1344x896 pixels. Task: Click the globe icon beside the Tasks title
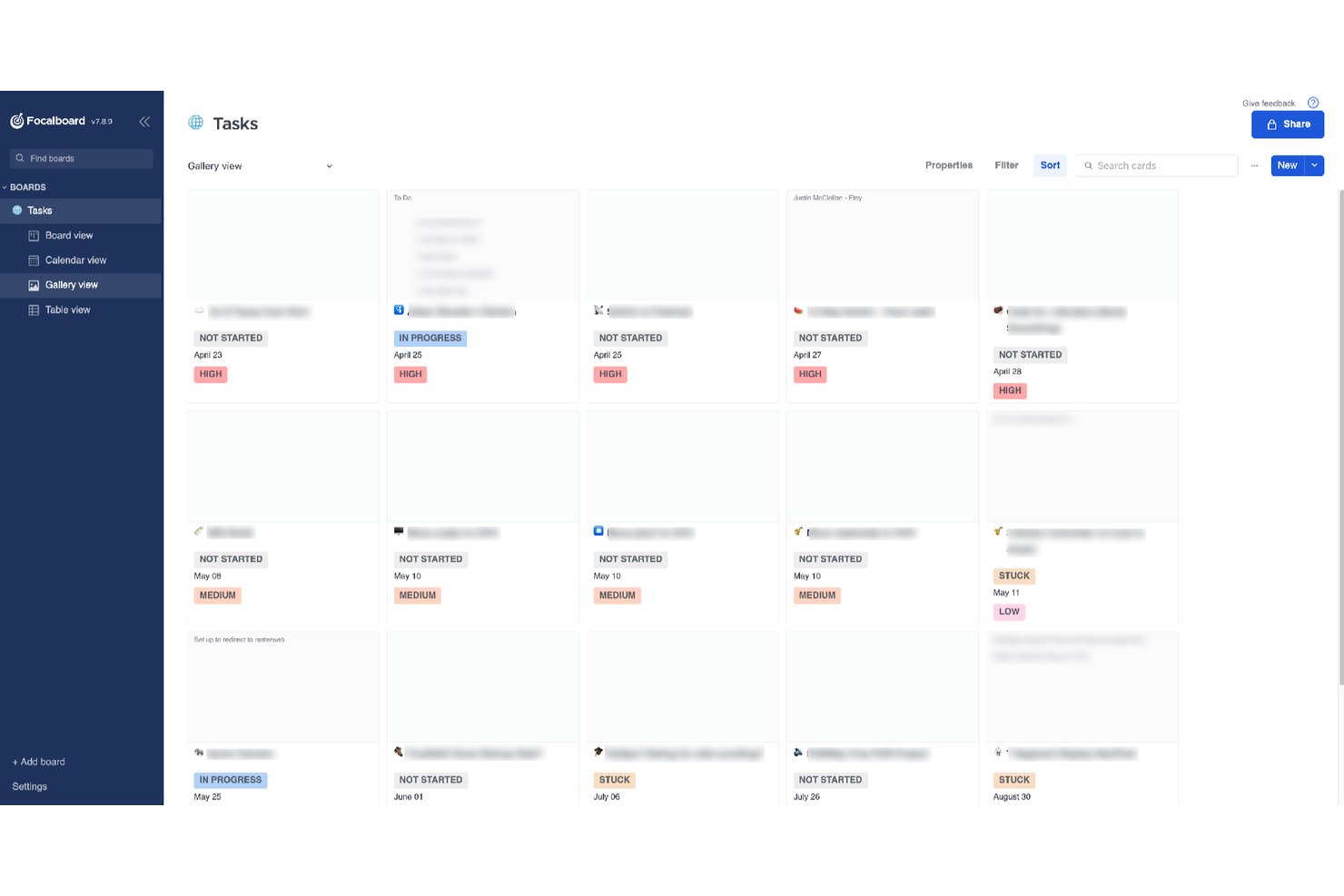point(195,123)
